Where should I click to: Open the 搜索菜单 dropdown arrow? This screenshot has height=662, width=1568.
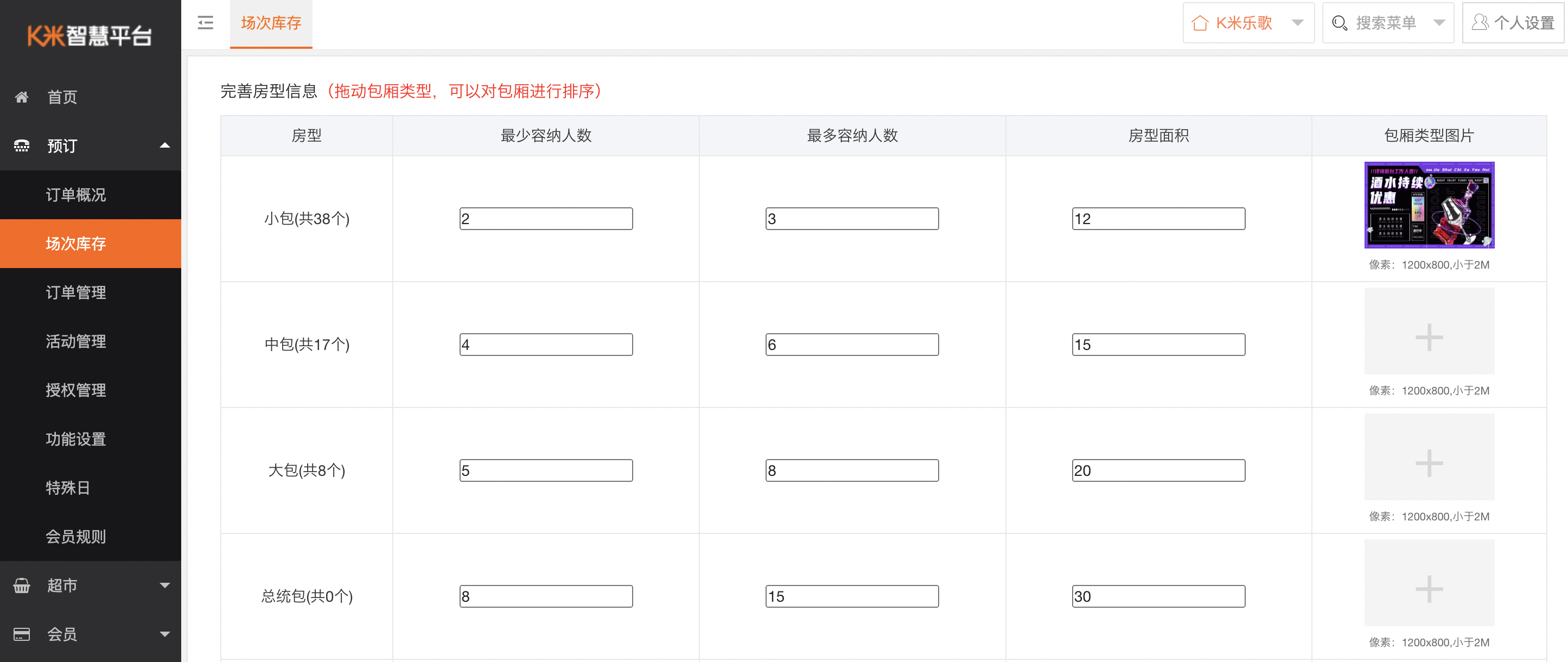point(1439,23)
